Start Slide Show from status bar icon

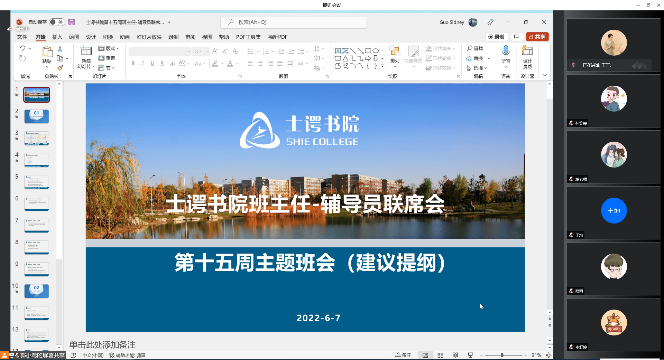point(470,355)
